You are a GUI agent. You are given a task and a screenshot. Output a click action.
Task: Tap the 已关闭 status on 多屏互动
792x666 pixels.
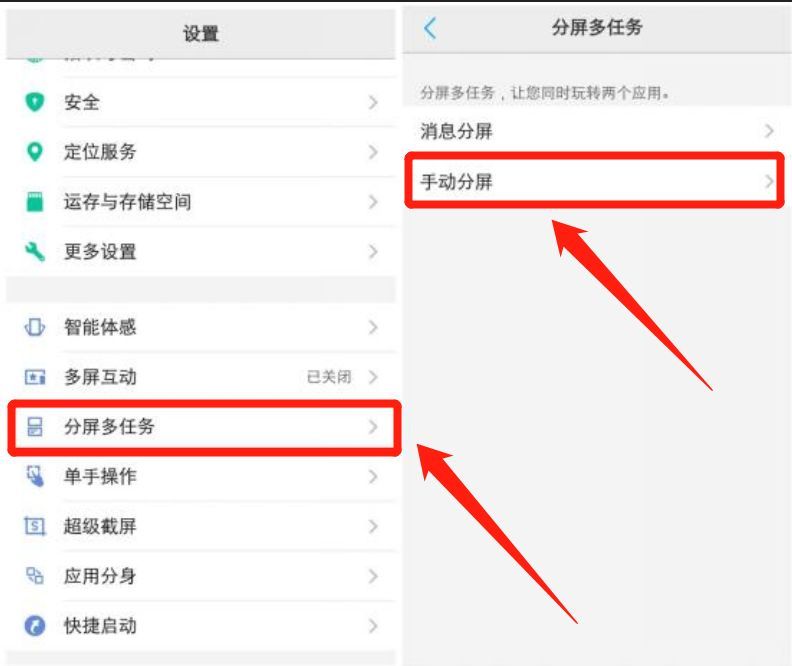(329, 377)
